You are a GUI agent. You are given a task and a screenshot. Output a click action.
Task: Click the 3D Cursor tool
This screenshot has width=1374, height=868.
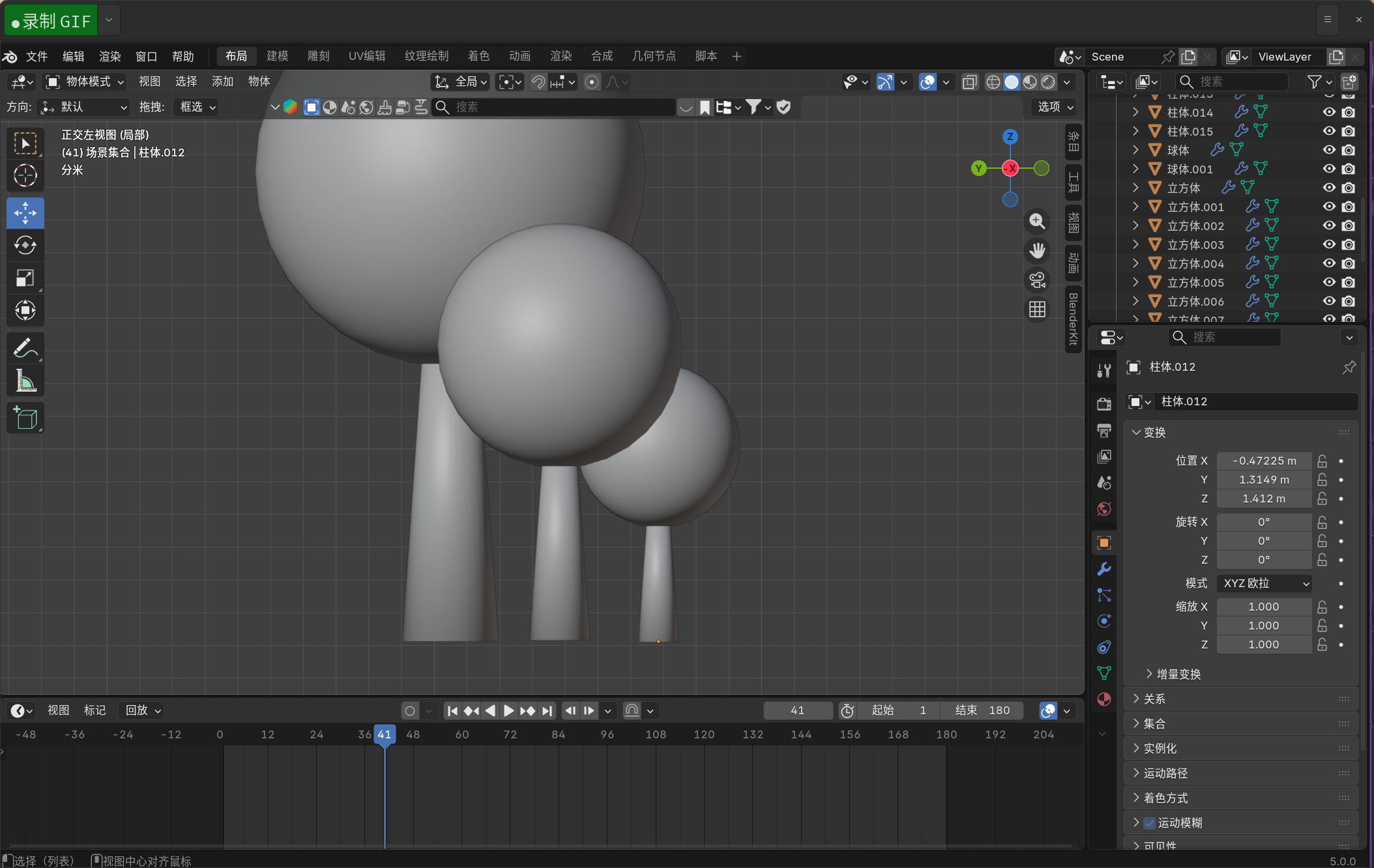25,175
